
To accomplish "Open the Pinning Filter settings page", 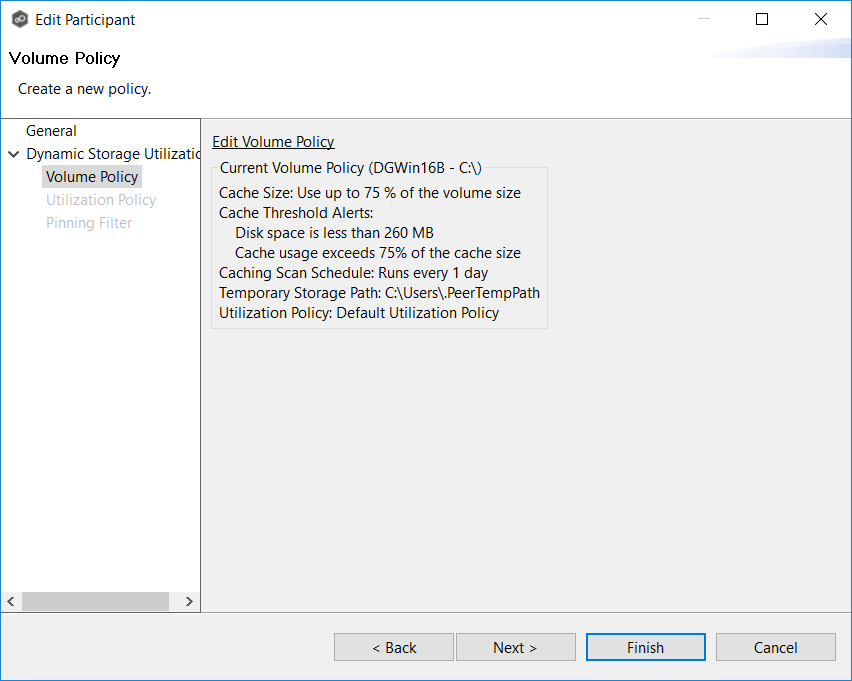I will click(x=87, y=222).
